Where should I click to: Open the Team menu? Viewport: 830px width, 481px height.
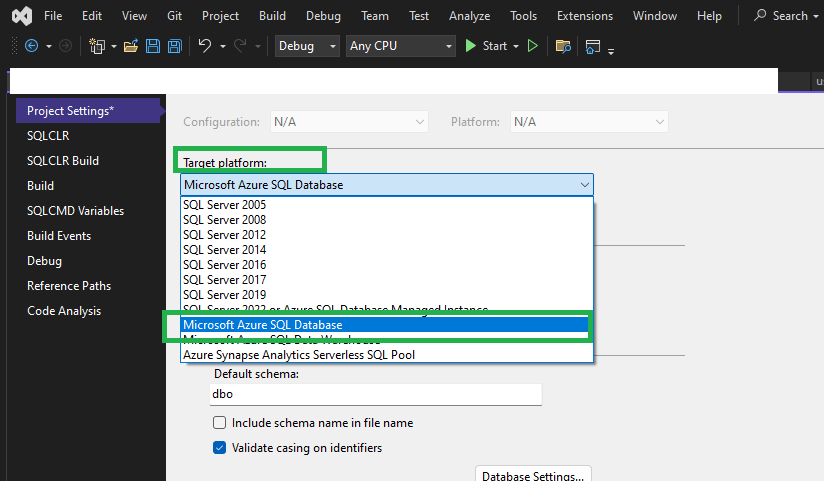coord(375,16)
